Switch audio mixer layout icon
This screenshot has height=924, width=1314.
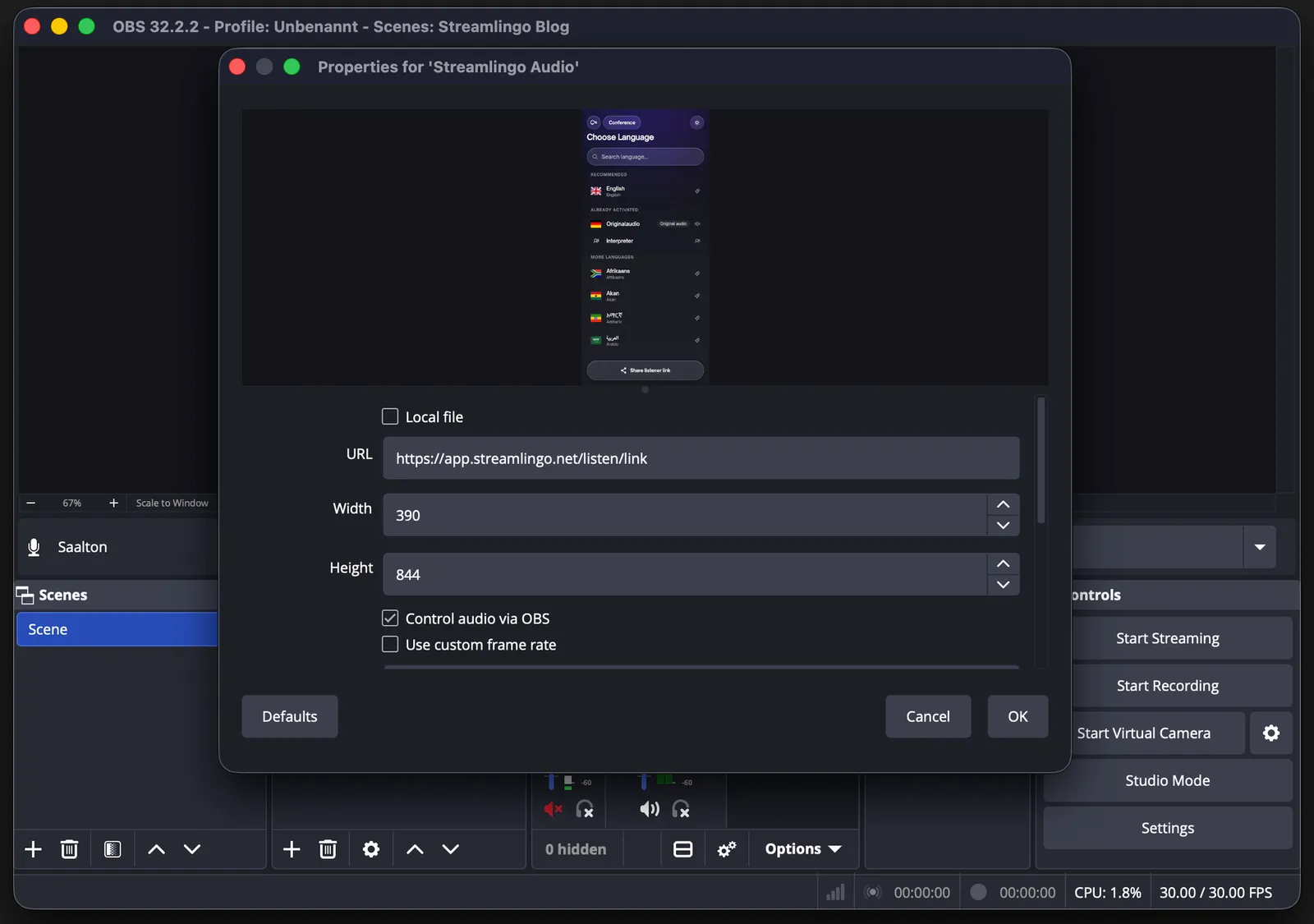click(x=683, y=849)
